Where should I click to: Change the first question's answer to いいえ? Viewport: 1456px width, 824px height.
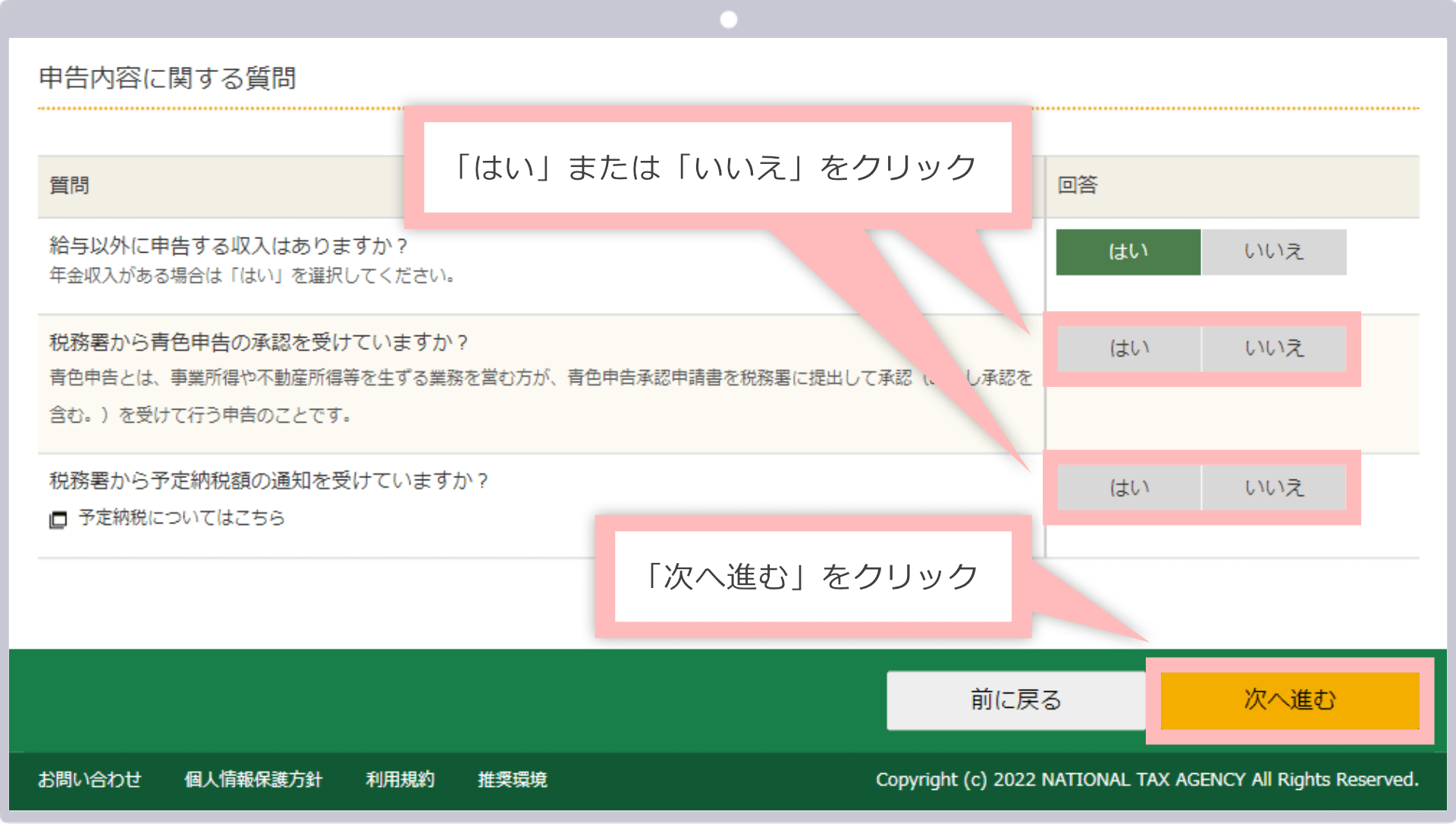[1274, 252]
